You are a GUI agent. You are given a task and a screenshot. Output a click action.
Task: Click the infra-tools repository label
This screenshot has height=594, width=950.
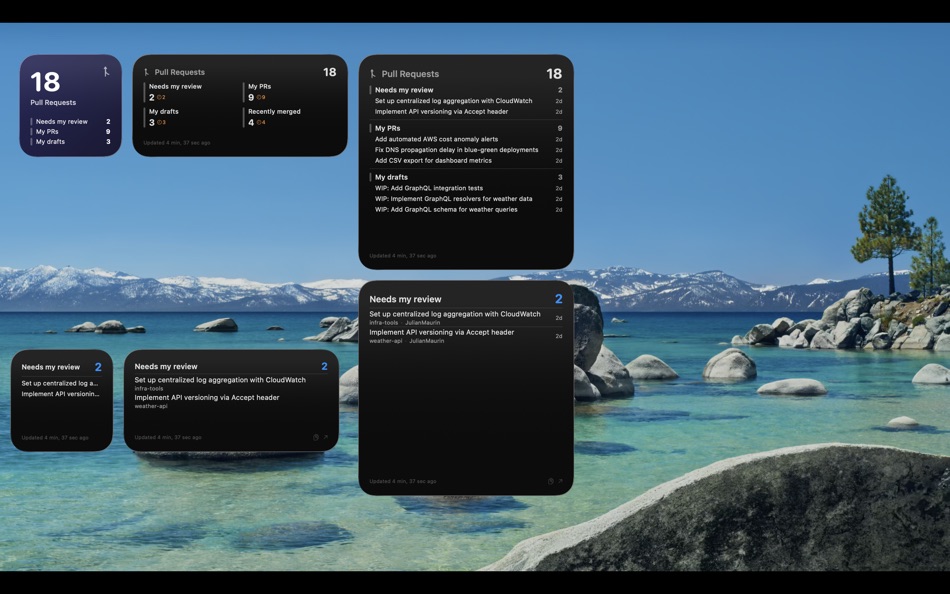(383, 324)
